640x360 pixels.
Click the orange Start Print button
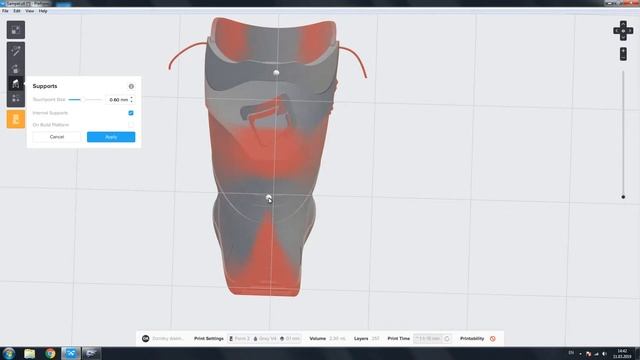coord(16,119)
